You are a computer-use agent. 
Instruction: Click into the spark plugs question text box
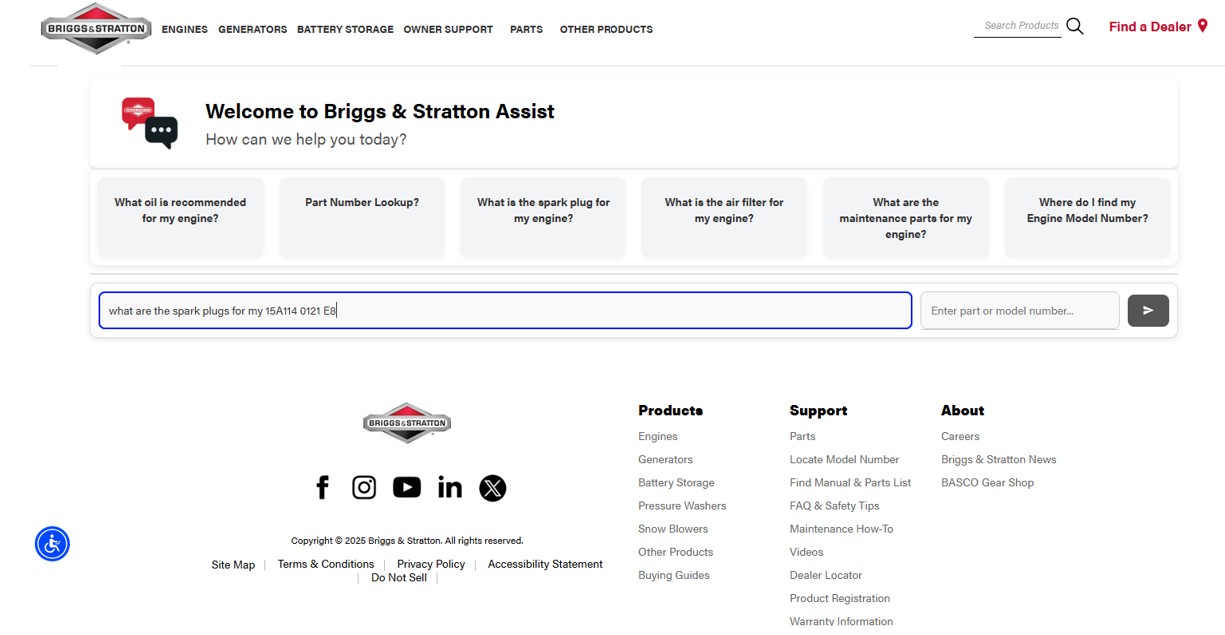point(505,310)
